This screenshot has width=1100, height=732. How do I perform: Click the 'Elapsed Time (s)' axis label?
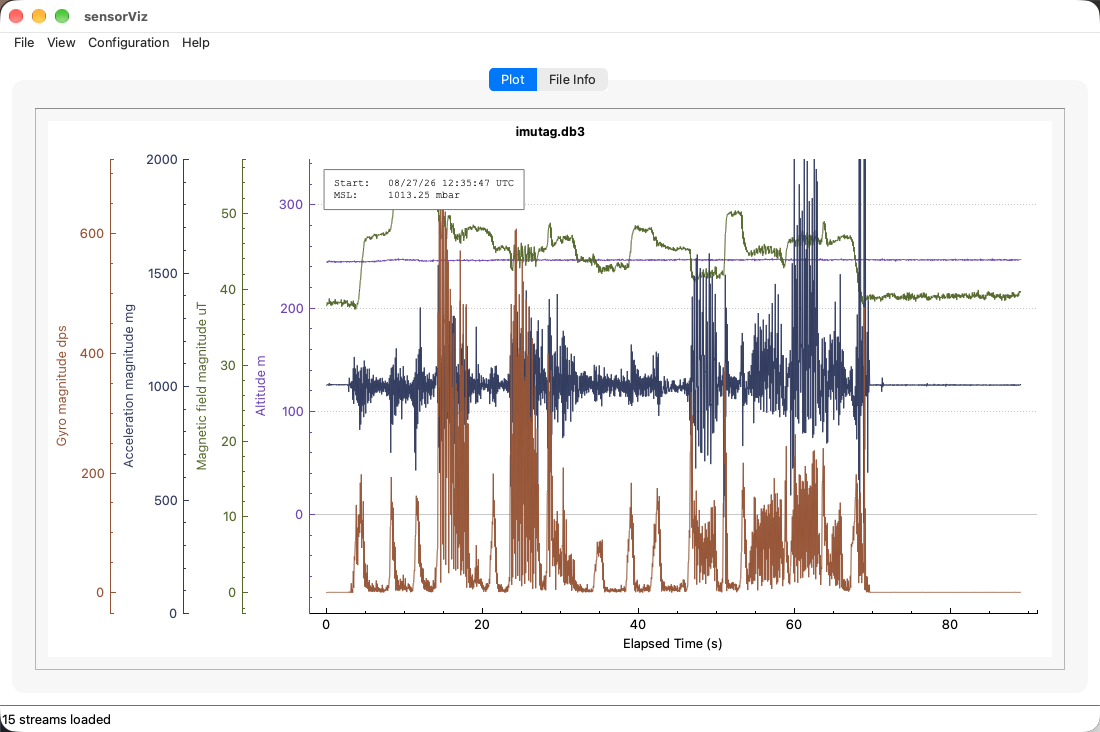pos(672,644)
